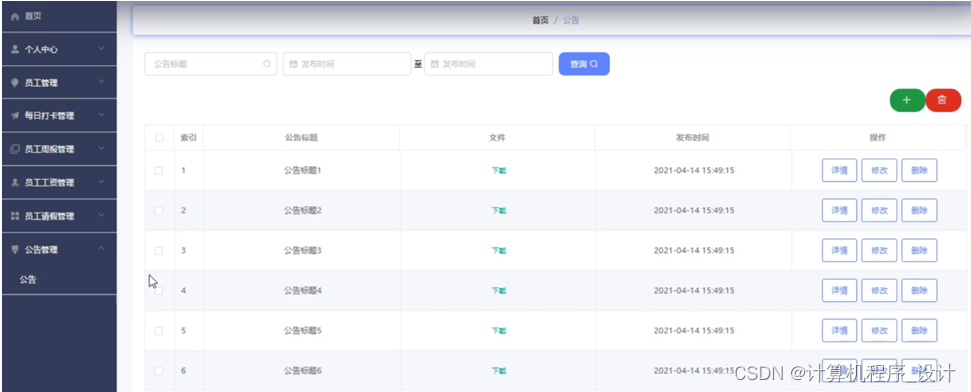Screen dimensions: 971x392
Task: Select the 公告 submenu item
Action: click(x=59, y=280)
